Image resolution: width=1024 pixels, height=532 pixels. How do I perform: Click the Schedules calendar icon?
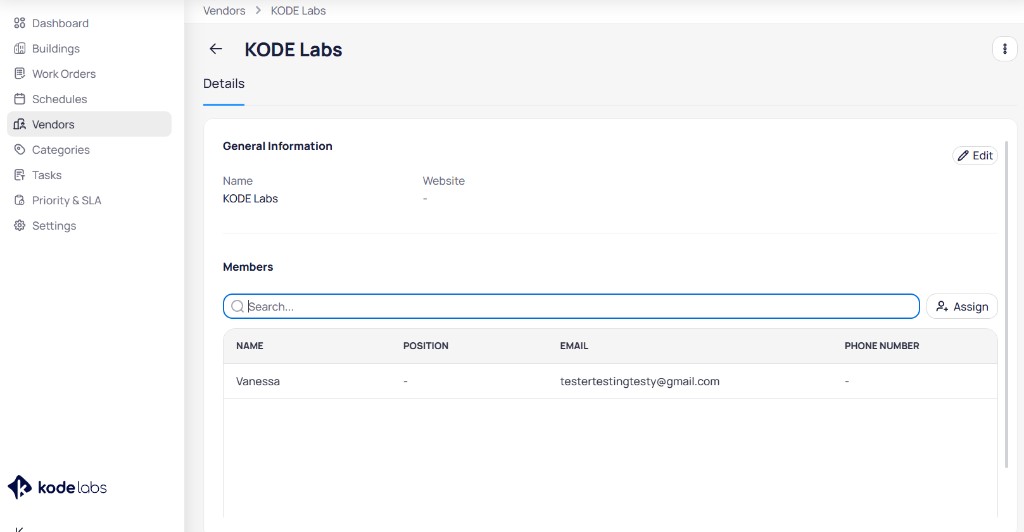pos(20,99)
